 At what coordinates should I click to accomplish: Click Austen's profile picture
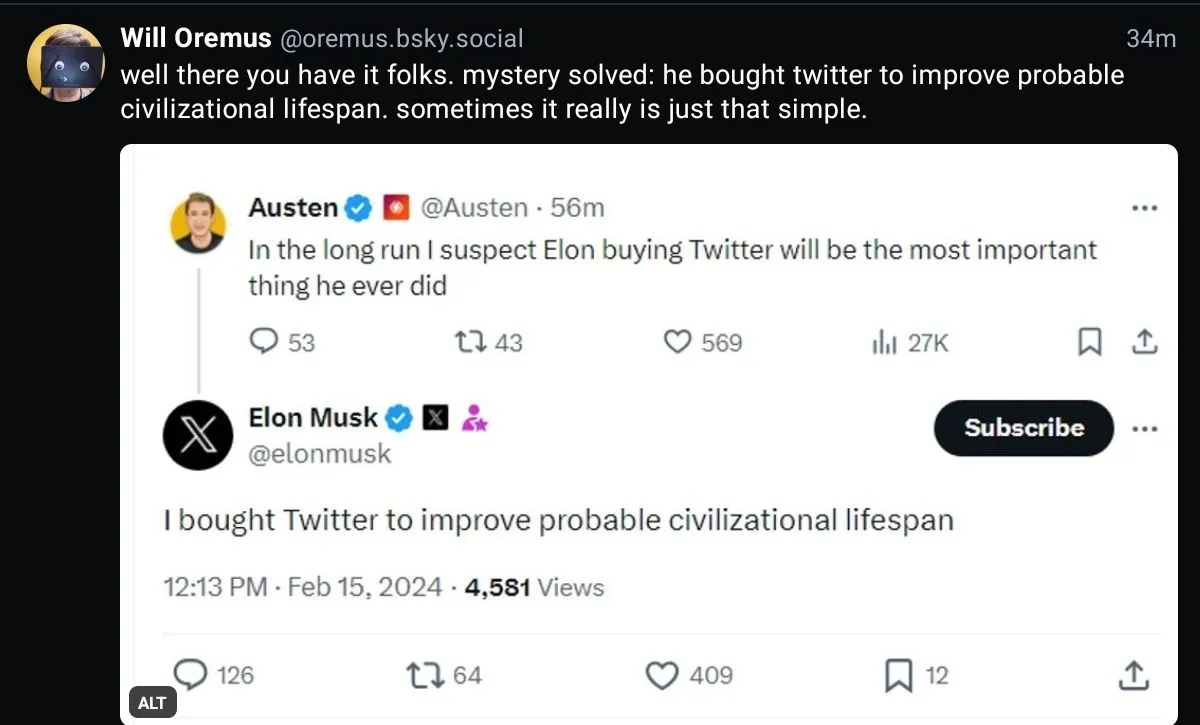point(198,222)
